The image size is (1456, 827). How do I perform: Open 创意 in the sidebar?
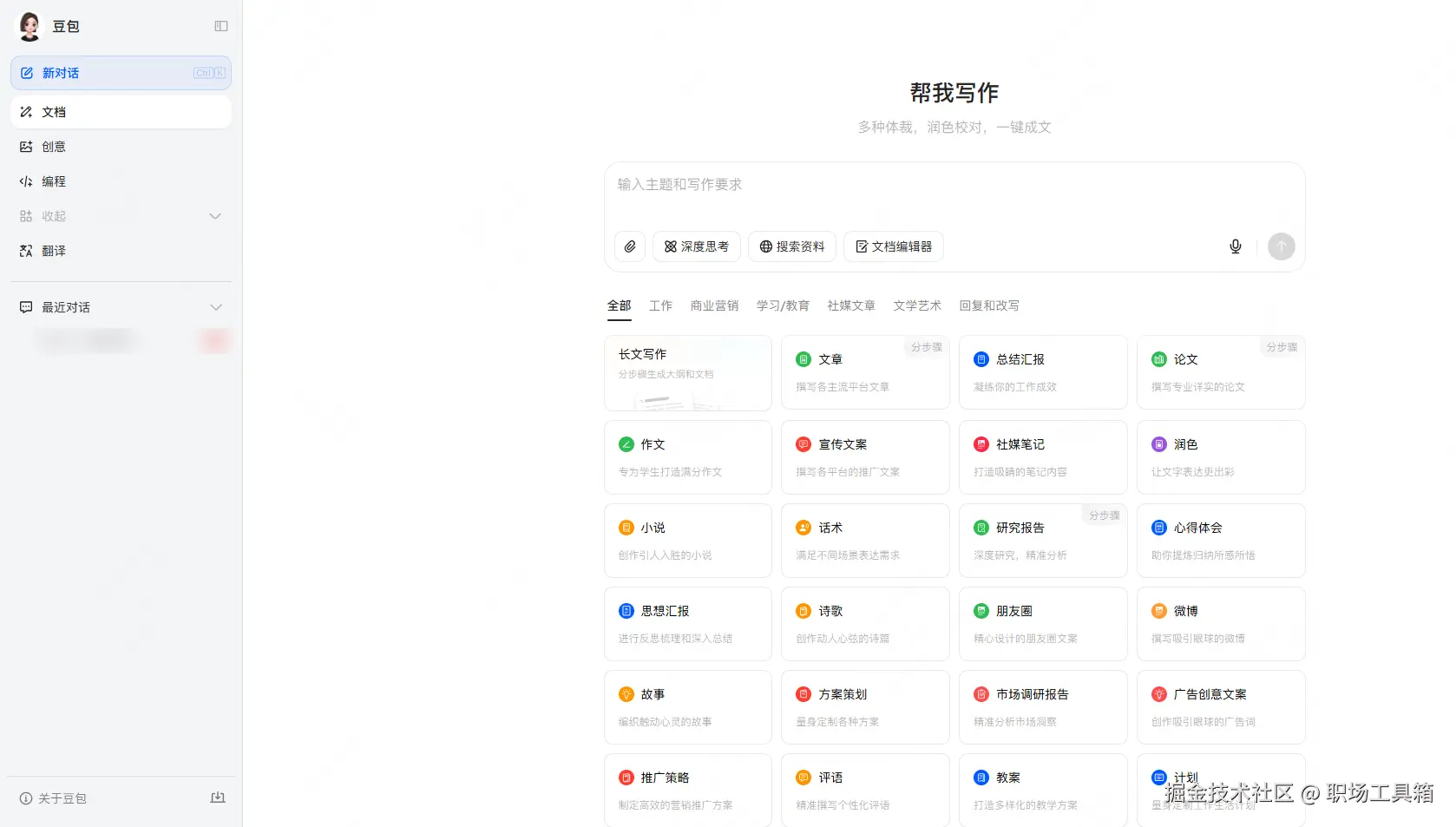pyautogui.click(x=121, y=147)
